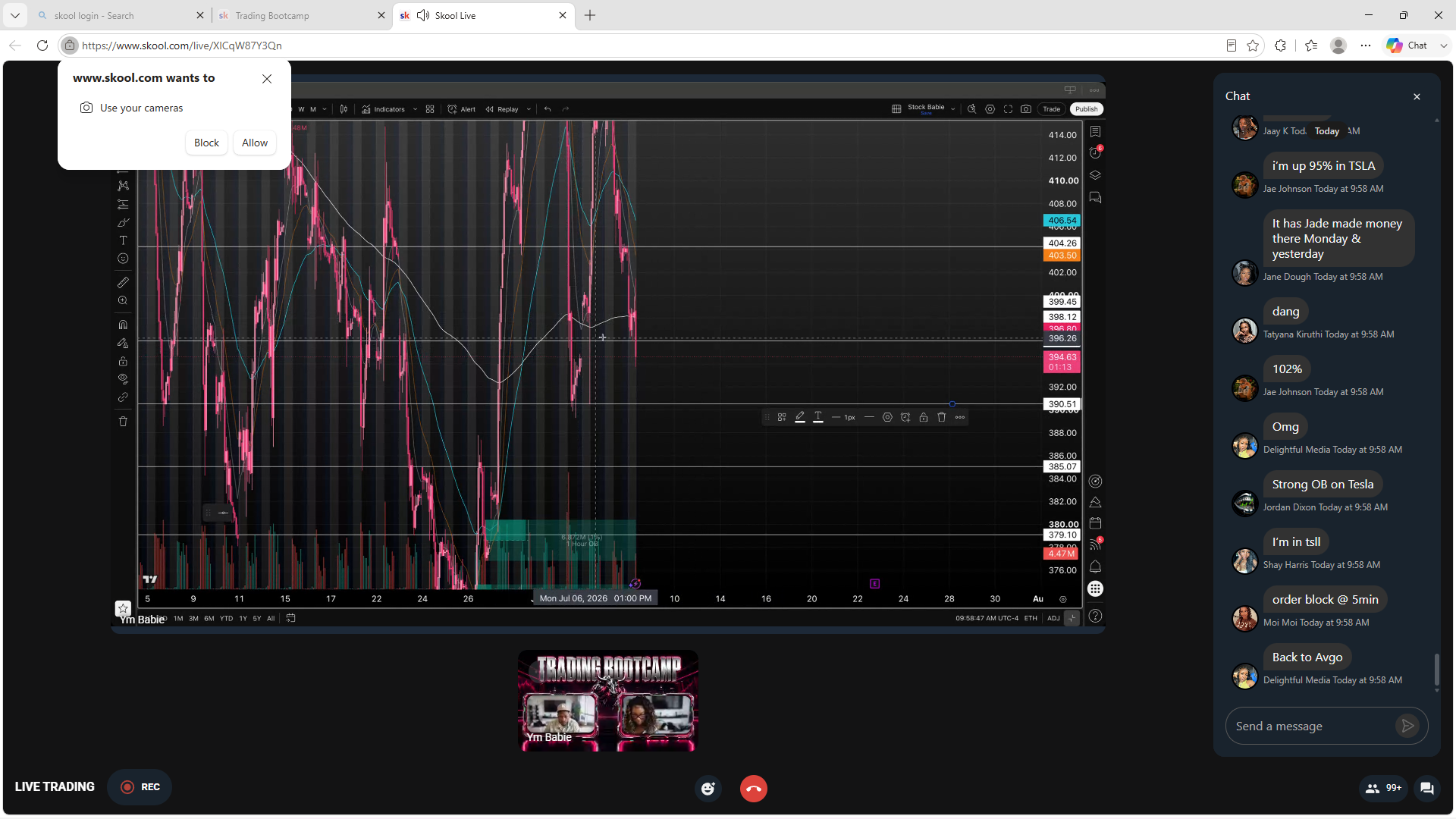
Task: Start bar Replay mode
Action: point(502,109)
